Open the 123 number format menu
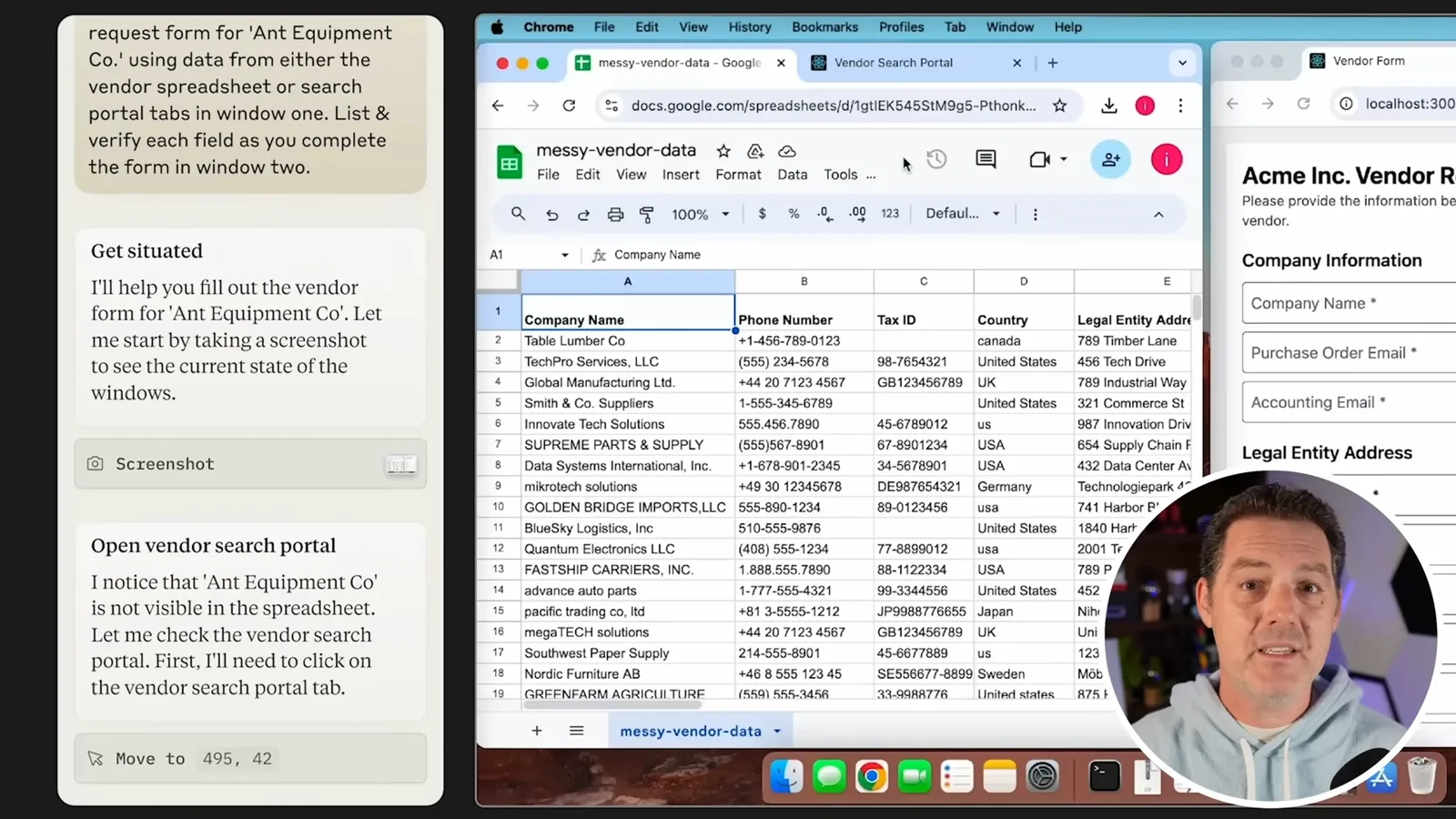The image size is (1456, 819). (x=890, y=214)
